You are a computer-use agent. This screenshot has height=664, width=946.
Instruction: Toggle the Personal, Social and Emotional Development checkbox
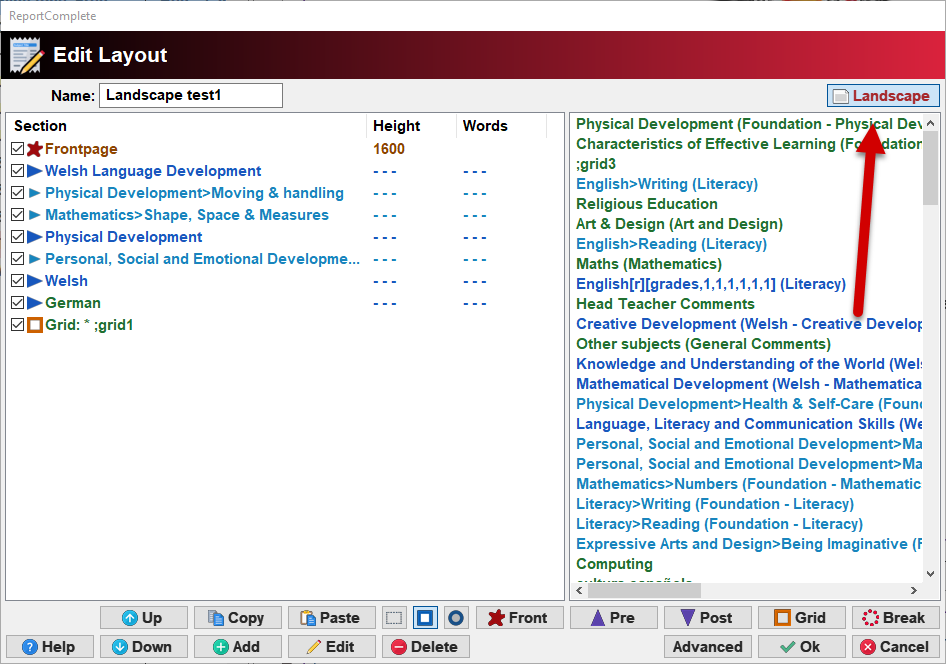coord(17,259)
